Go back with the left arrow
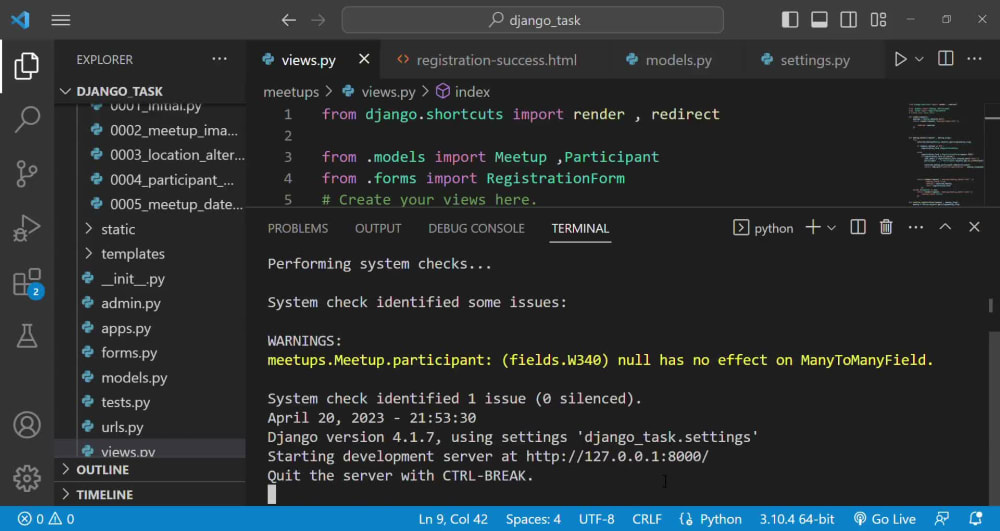The image size is (1000, 531). 289,20
